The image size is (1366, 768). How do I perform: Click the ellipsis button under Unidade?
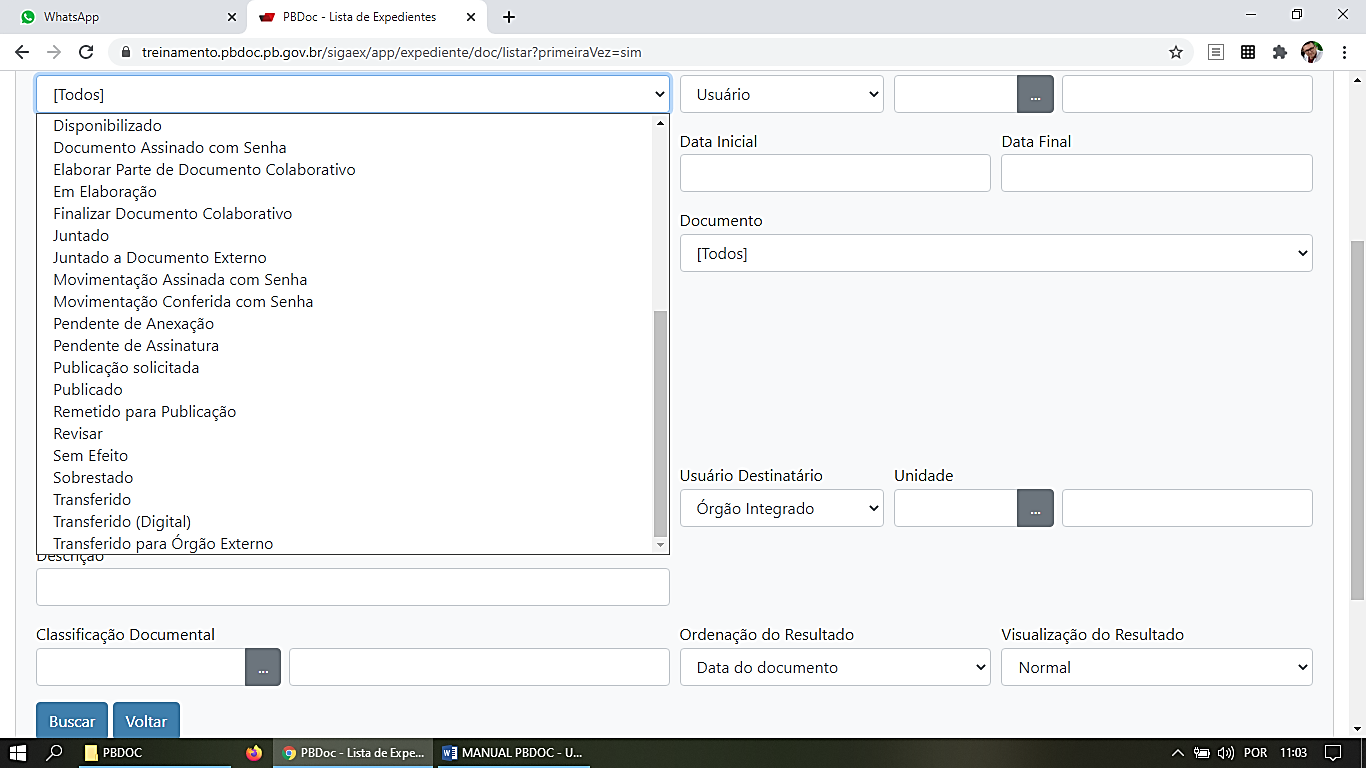1035,508
